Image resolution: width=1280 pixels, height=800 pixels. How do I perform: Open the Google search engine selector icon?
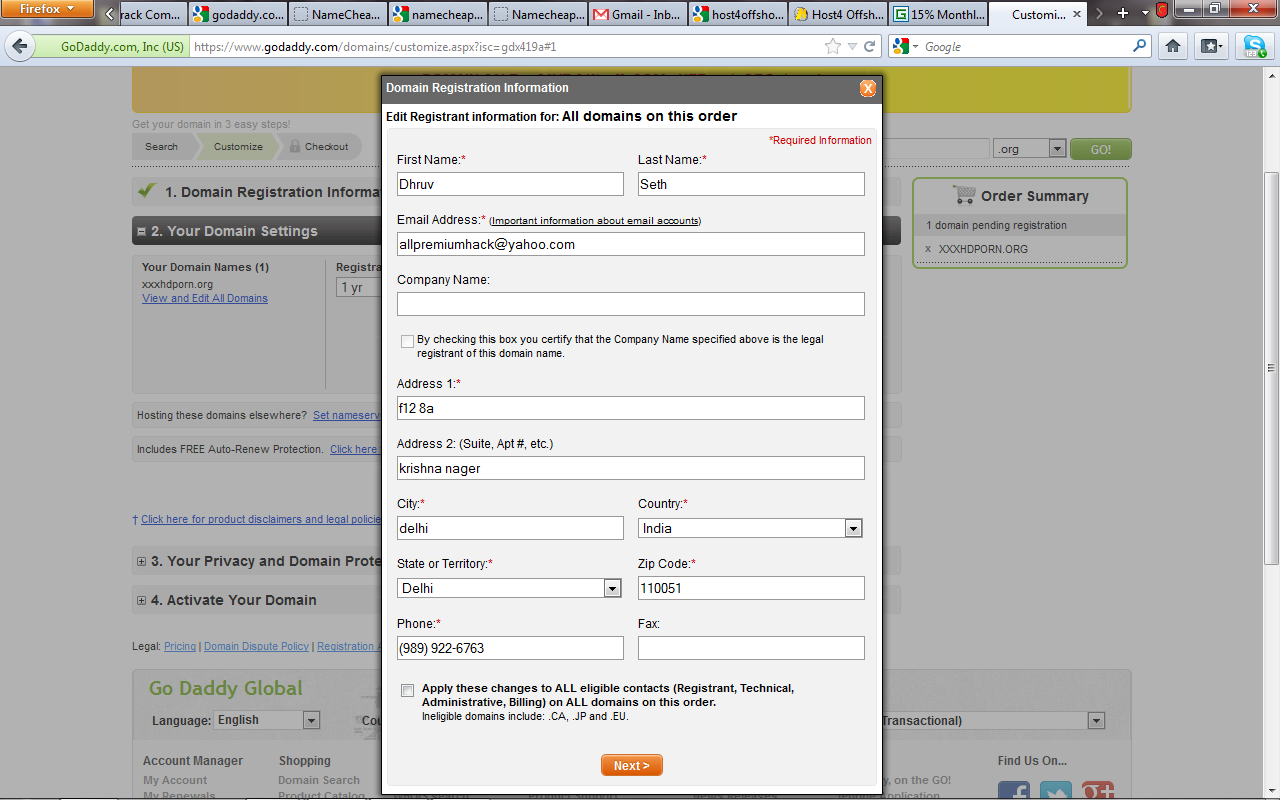tap(905, 46)
